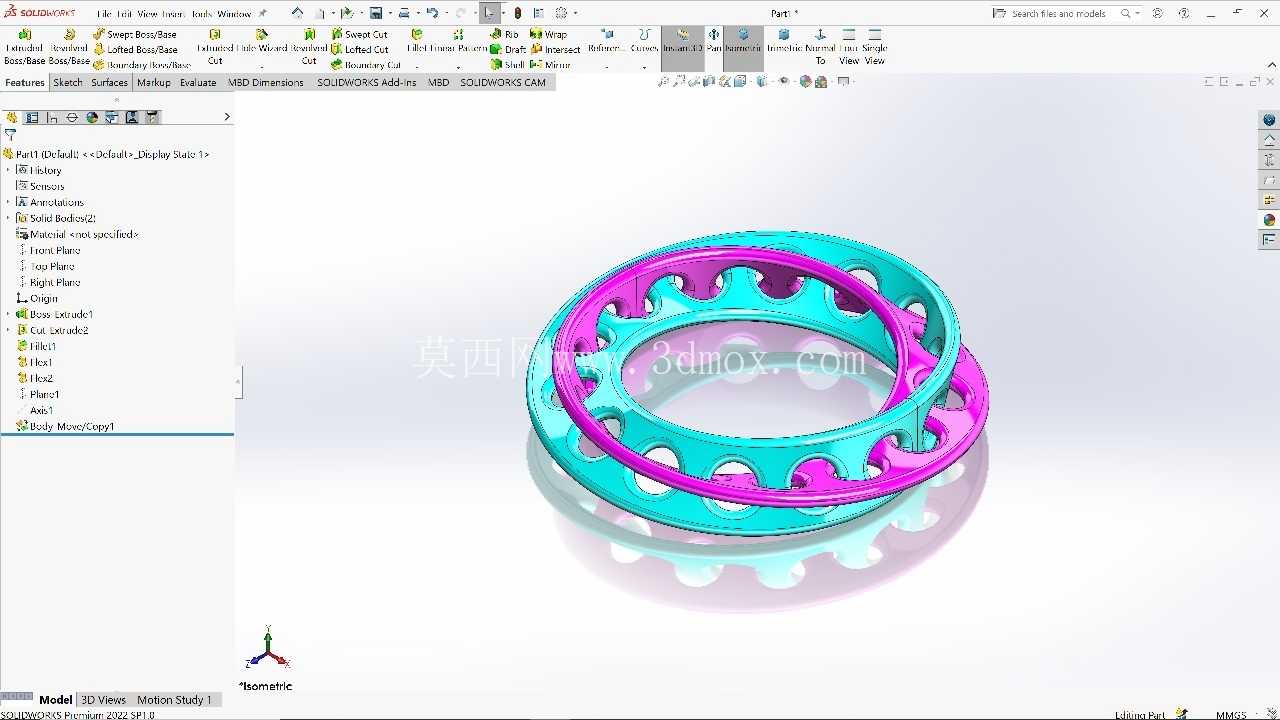Select the Mirror tool

pos(550,64)
